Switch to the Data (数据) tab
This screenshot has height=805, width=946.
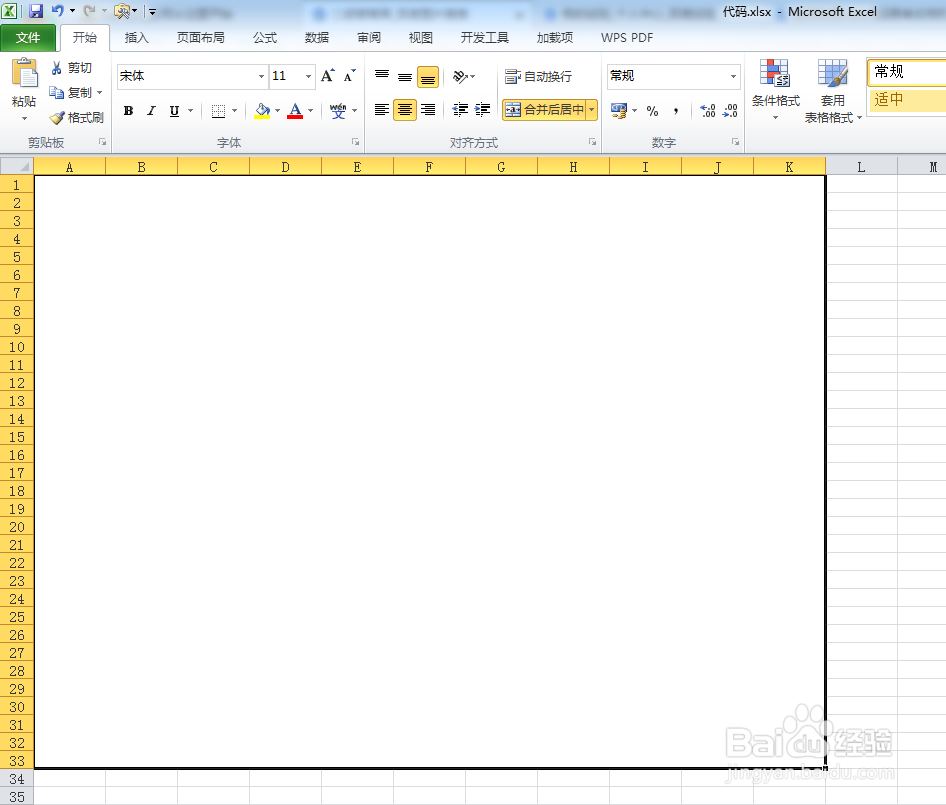pyautogui.click(x=317, y=38)
